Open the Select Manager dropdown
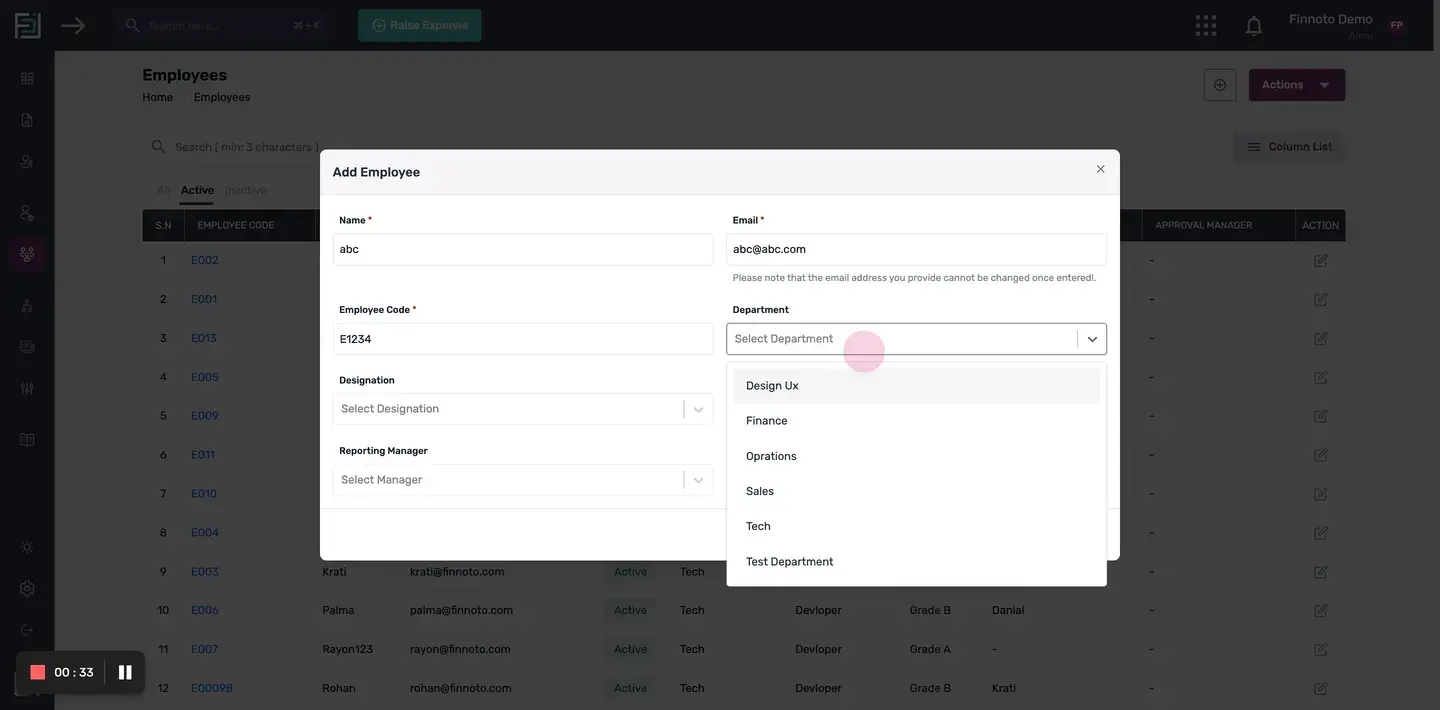The image size is (1440, 710). pos(523,480)
